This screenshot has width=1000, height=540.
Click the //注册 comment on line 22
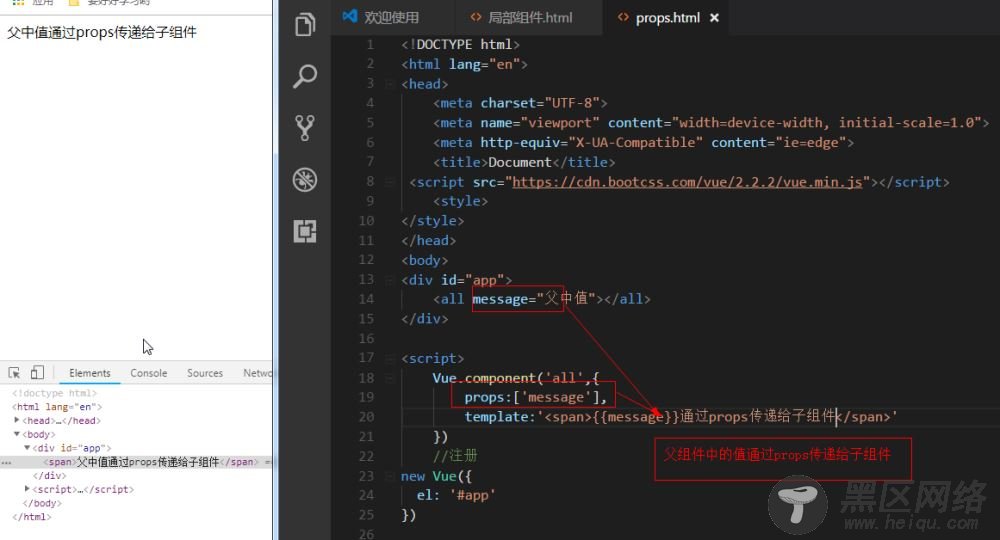click(x=455, y=456)
